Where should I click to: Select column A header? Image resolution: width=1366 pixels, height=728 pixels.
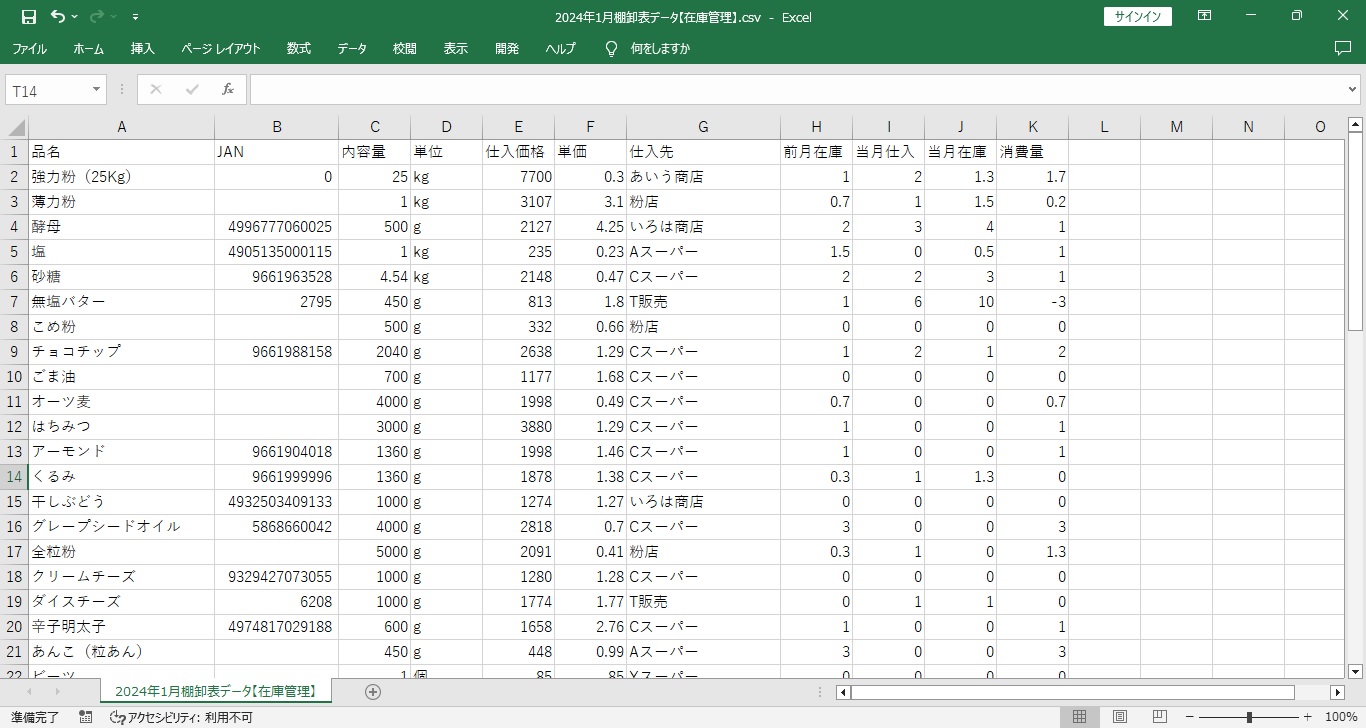pyautogui.click(x=121, y=127)
